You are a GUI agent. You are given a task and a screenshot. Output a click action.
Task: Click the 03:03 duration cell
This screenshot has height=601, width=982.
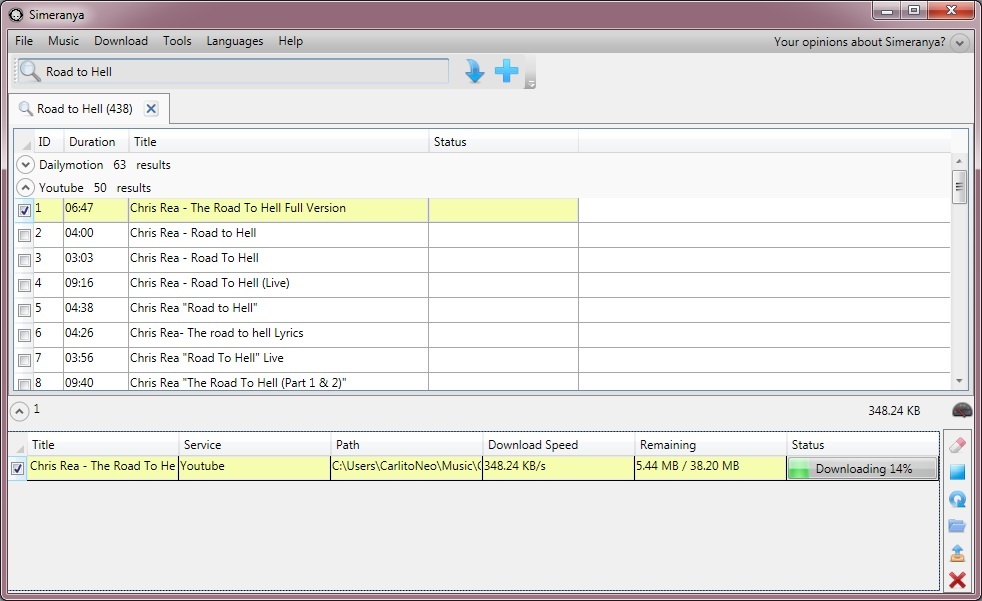(x=95, y=259)
